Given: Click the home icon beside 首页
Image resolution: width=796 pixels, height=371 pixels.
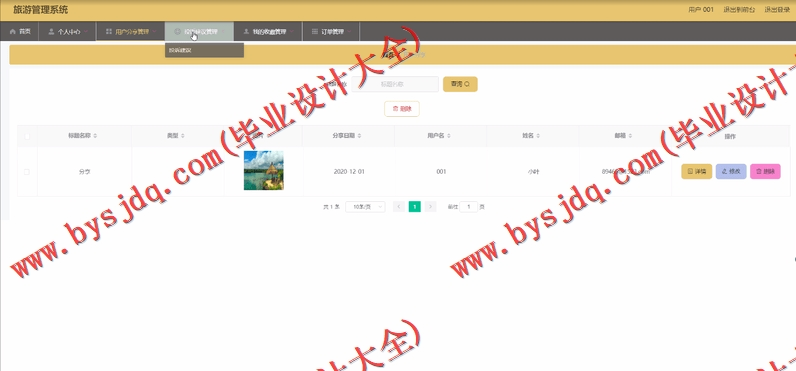Looking at the screenshot, I should pos(13,31).
